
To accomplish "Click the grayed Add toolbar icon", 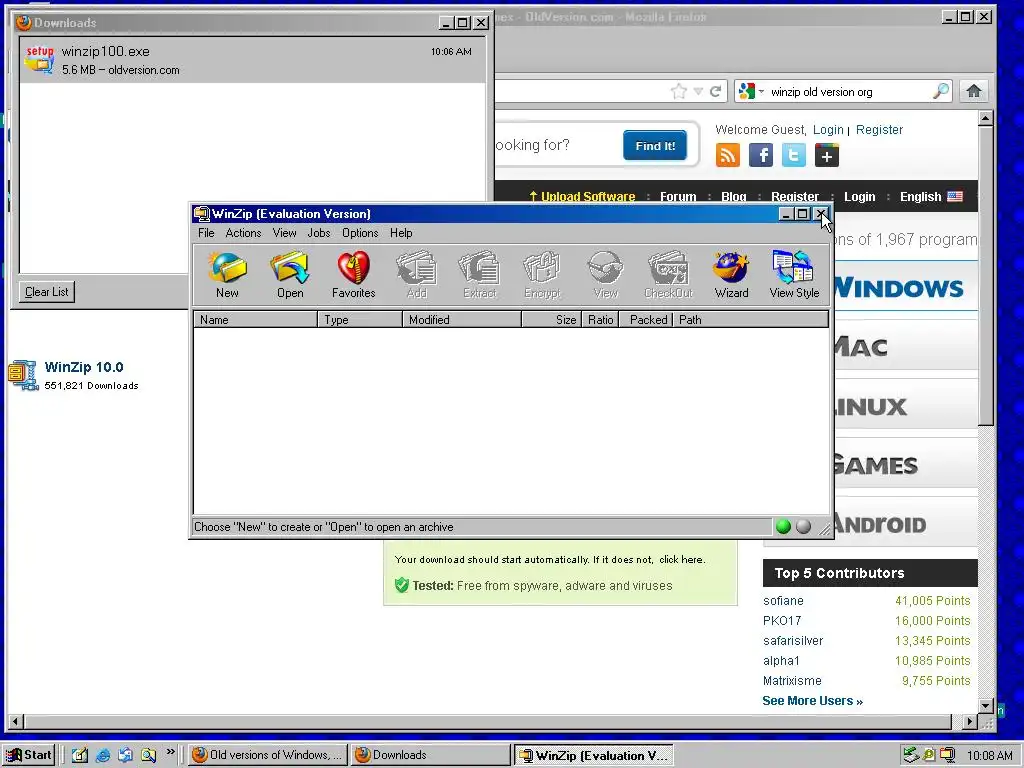I will (x=417, y=274).
